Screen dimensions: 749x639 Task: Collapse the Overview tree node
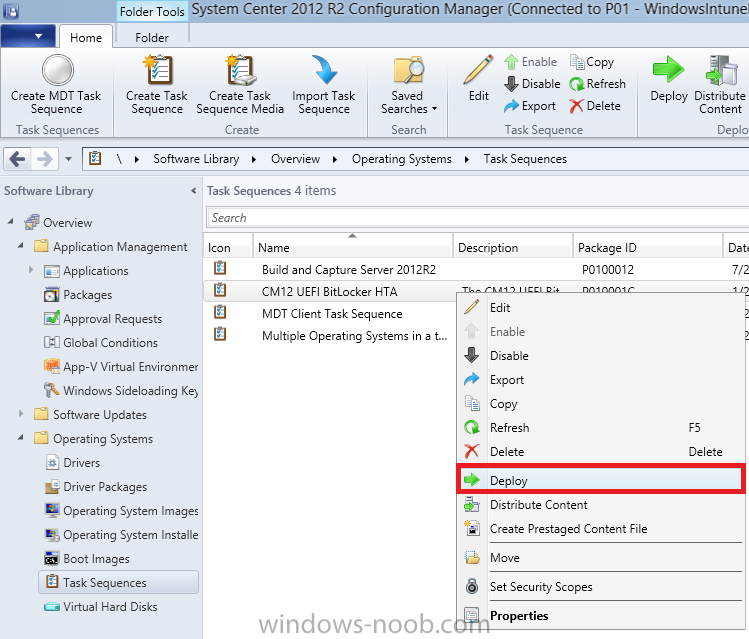tap(11, 222)
